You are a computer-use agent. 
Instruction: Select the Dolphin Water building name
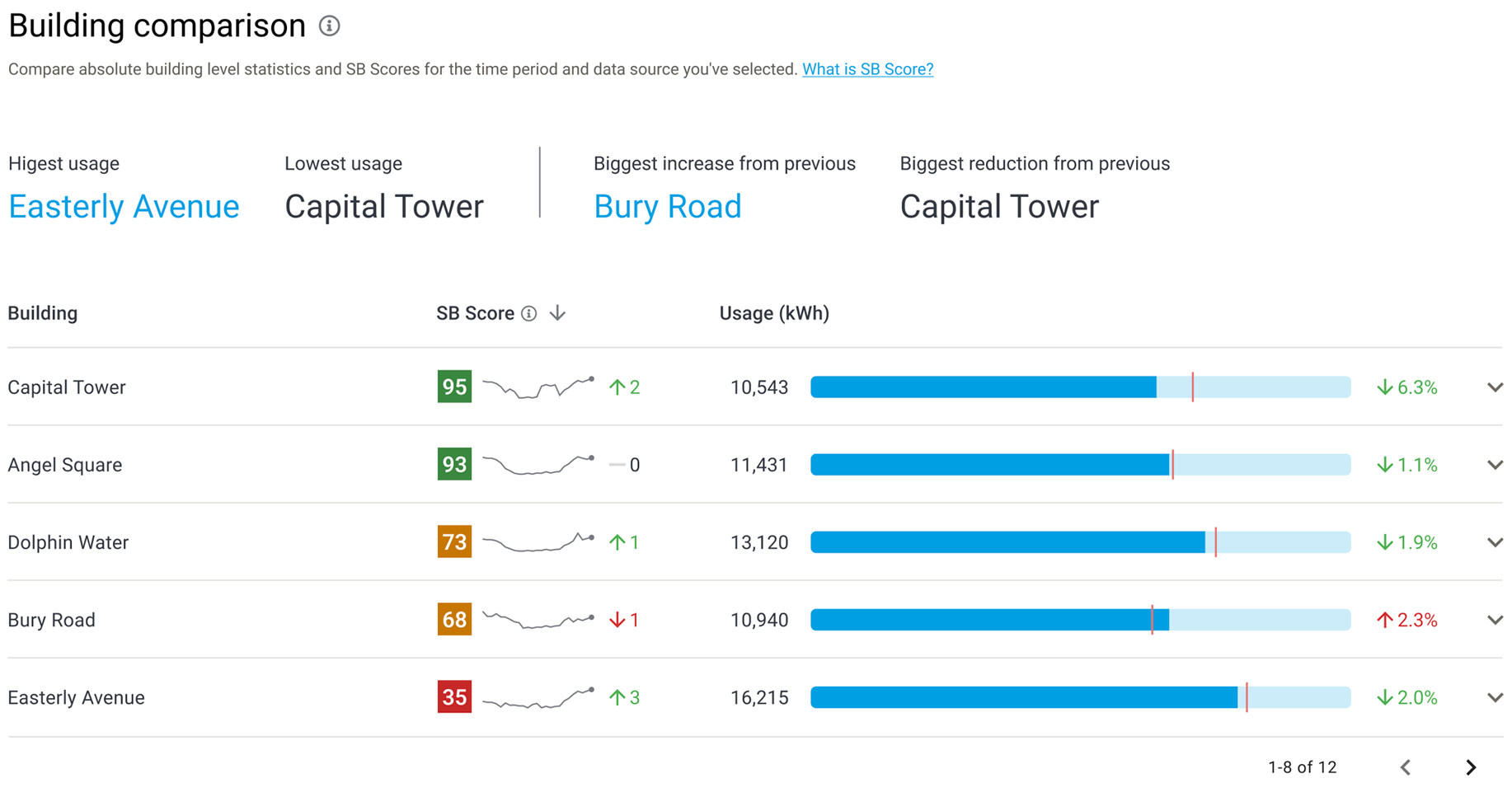pyautogui.click(x=68, y=542)
